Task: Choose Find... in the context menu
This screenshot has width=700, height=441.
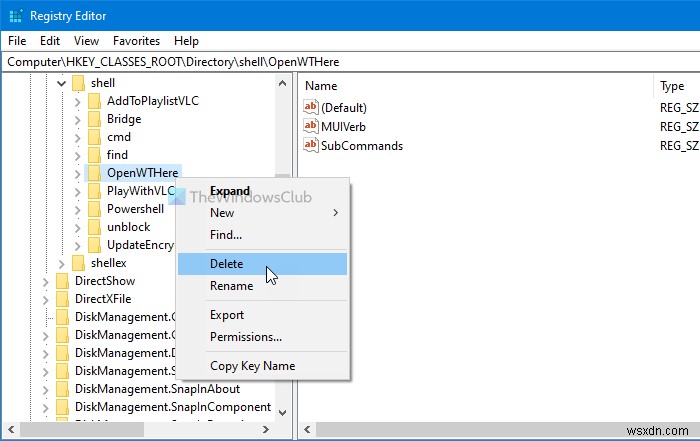Action: point(262,235)
